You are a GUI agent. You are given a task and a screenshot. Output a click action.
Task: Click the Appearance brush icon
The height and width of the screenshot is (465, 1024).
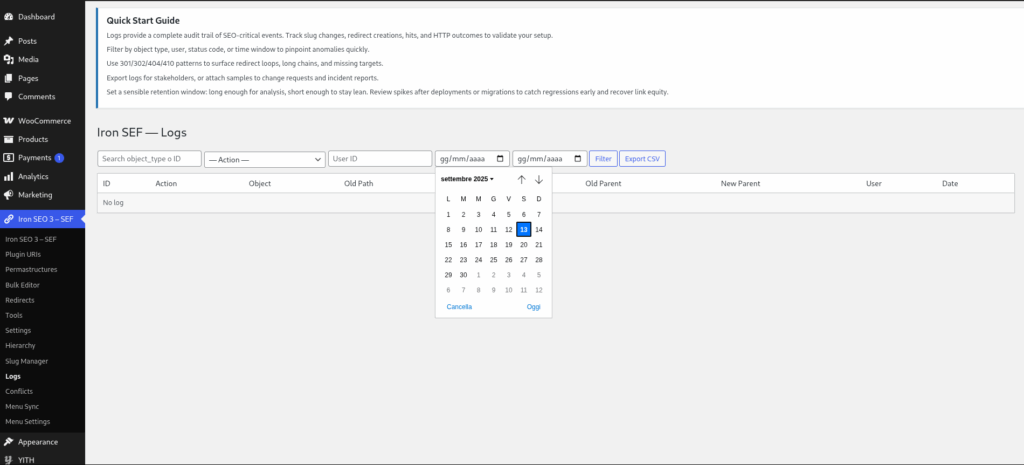click(8, 441)
